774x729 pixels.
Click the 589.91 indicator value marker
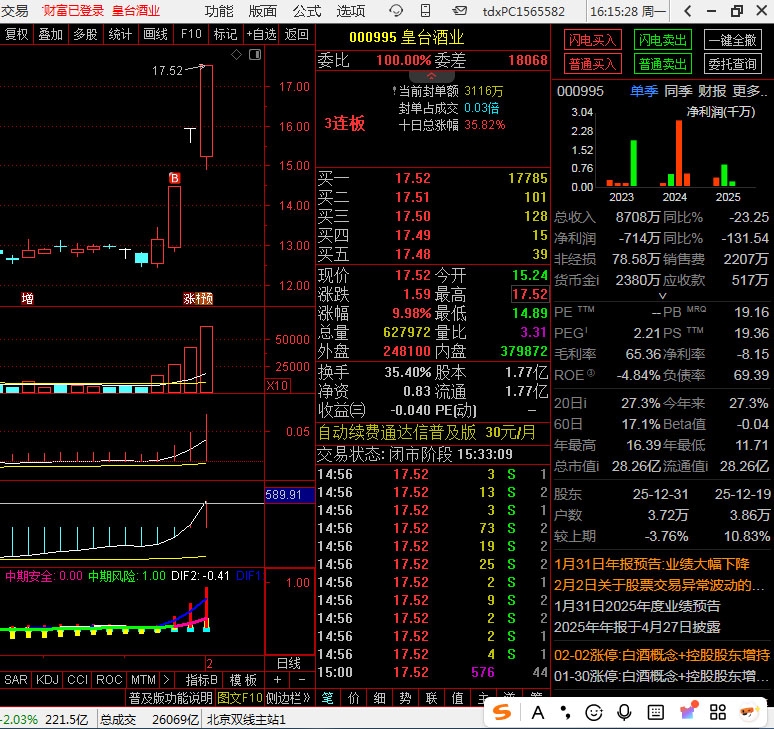[289, 495]
